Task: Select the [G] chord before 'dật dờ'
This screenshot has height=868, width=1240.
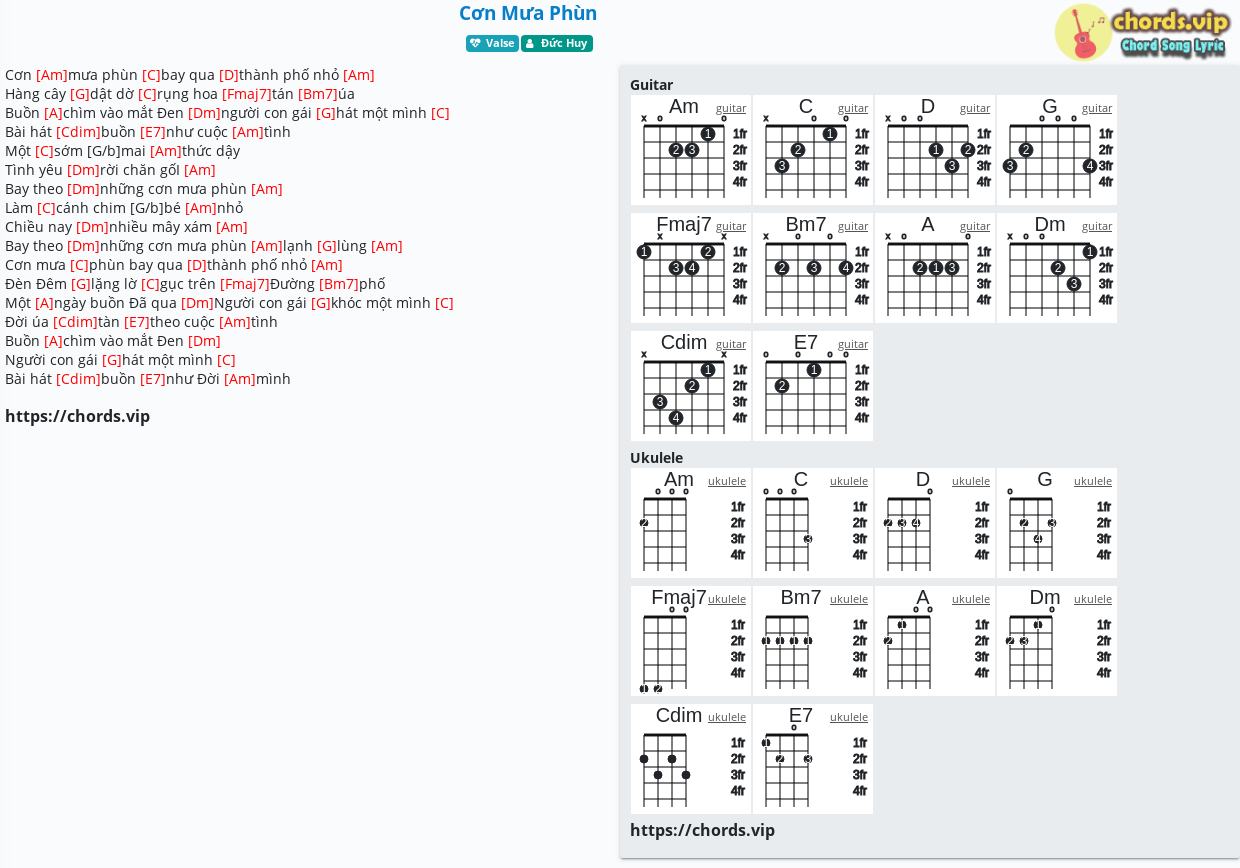Action: point(80,94)
